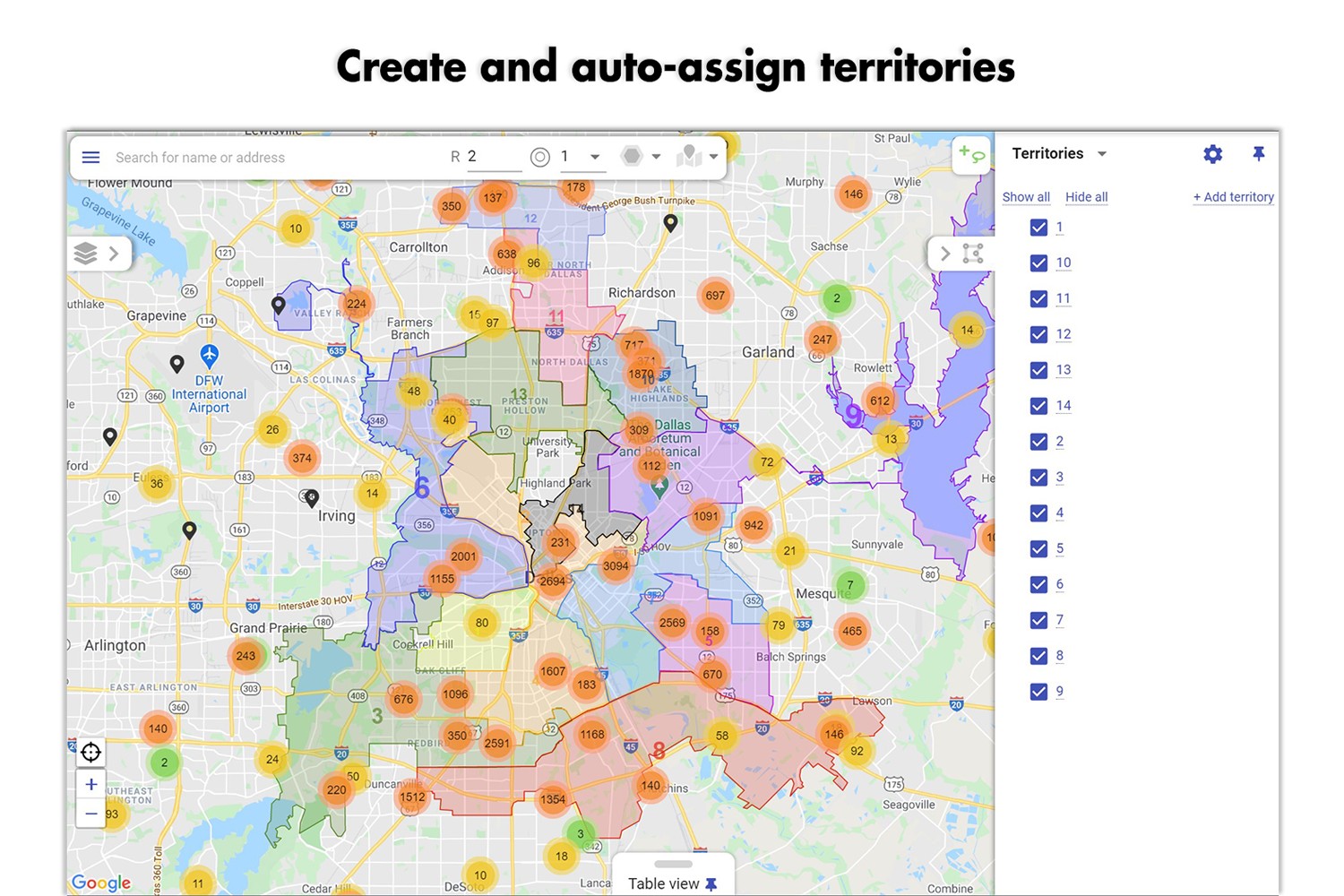This screenshot has width=1344, height=896.
Task: Click the 2001 cluster marker
Action: tap(463, 556)
